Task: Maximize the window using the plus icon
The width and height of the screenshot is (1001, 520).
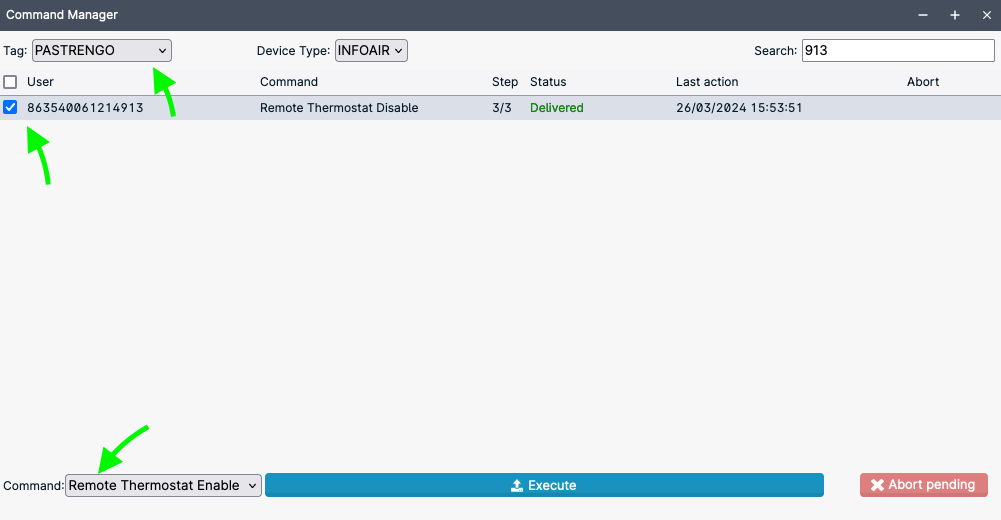Action: 954,15
